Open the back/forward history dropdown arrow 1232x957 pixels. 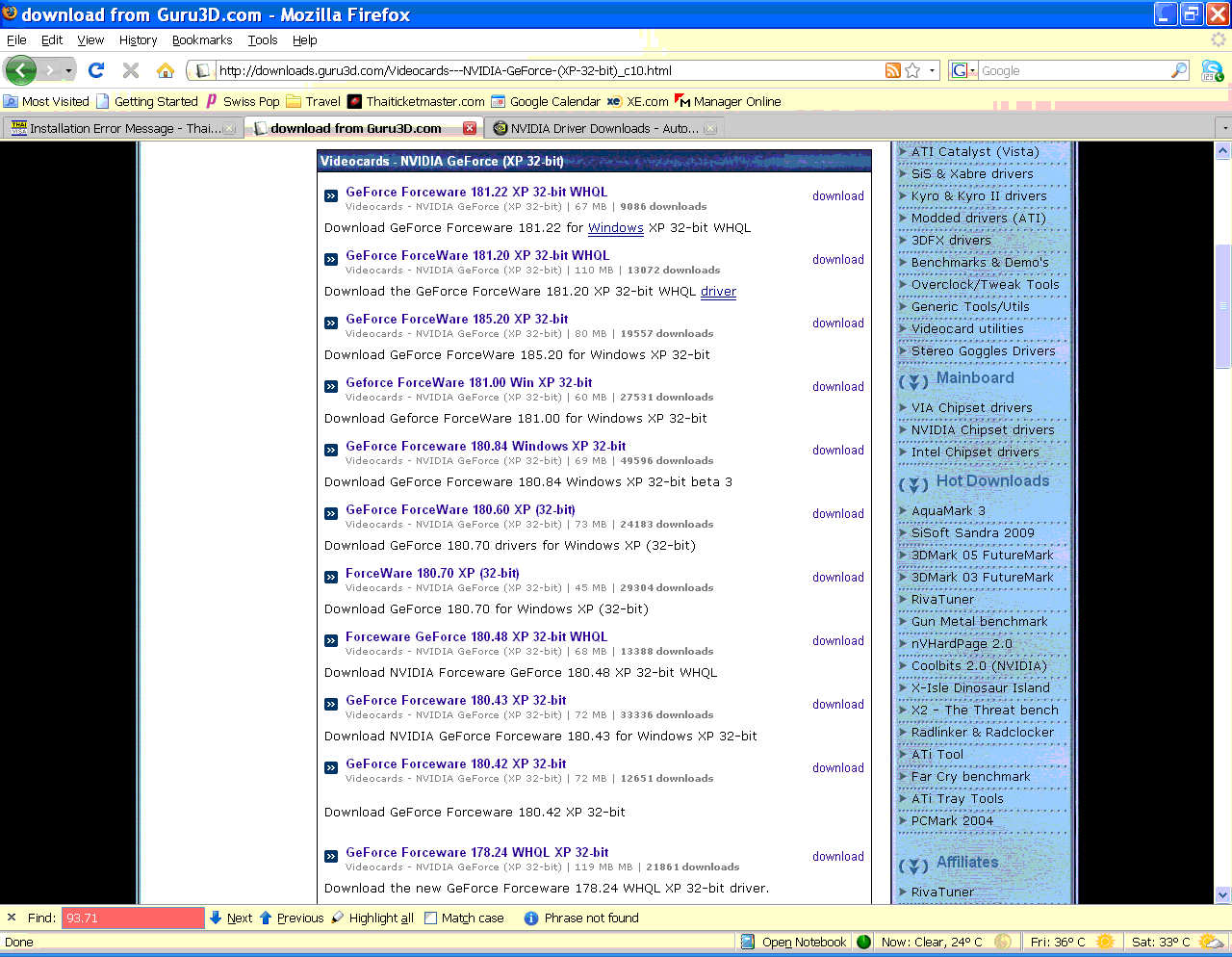click(x=68, y=71)
